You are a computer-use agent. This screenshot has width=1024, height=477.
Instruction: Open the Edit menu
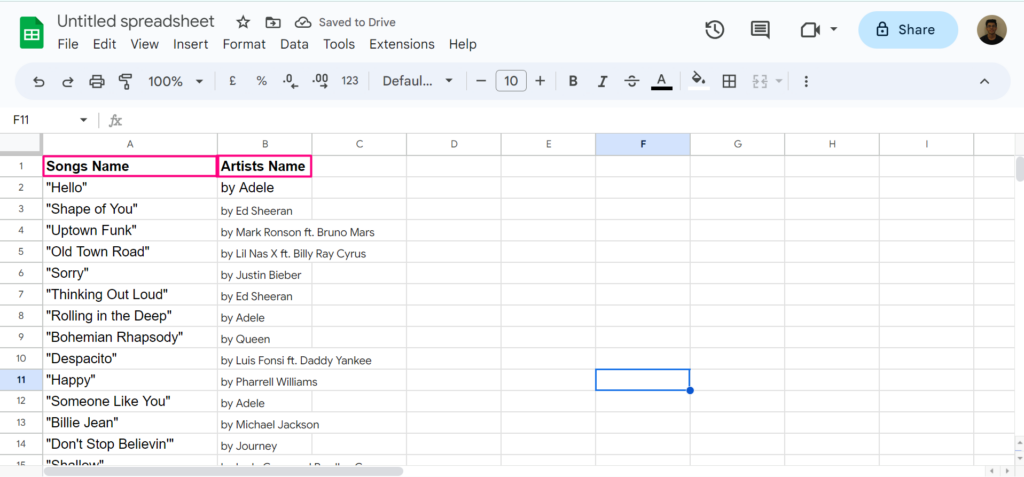tap(104, 44)
